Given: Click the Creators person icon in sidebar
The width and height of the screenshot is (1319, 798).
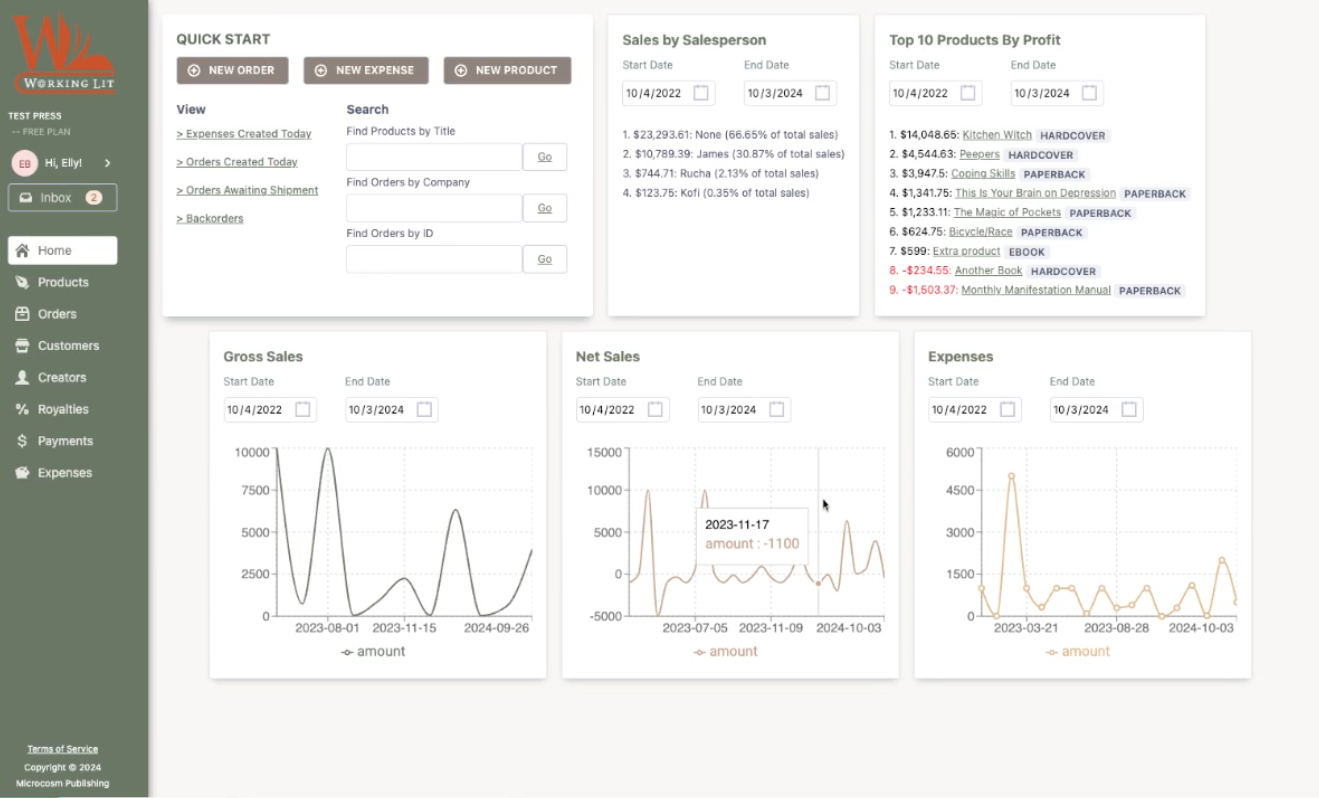Looking at the screenshot, I should click(22, 378).
